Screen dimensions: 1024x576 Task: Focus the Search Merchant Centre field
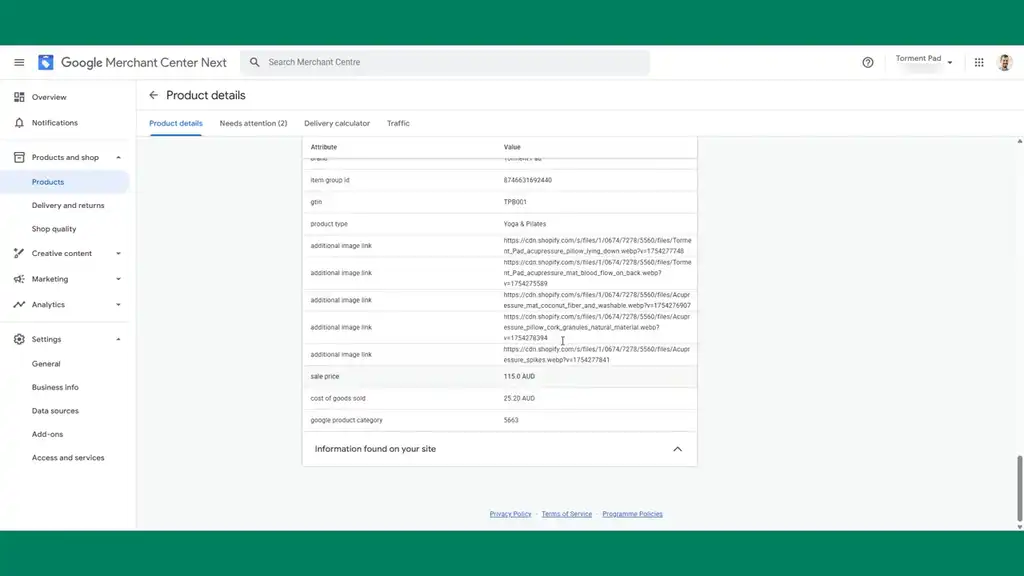point(445,62)
